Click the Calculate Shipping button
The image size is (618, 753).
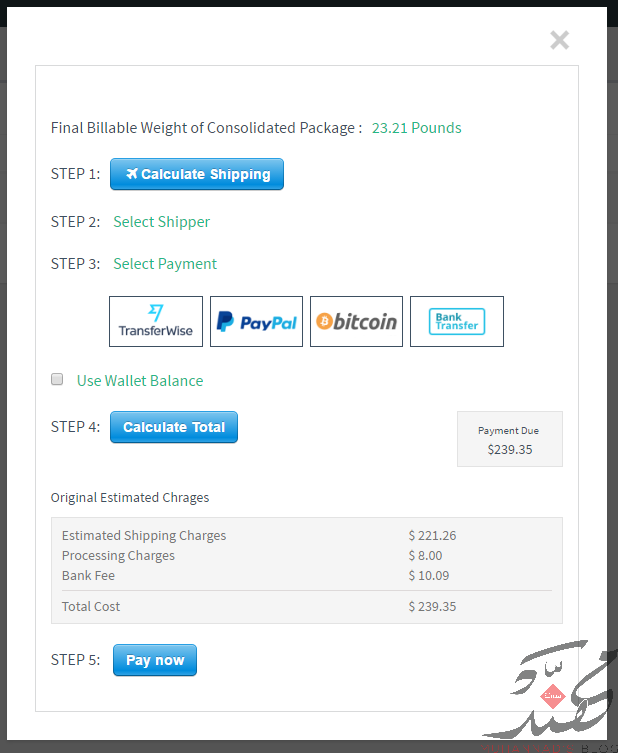[x=197, y=174]
